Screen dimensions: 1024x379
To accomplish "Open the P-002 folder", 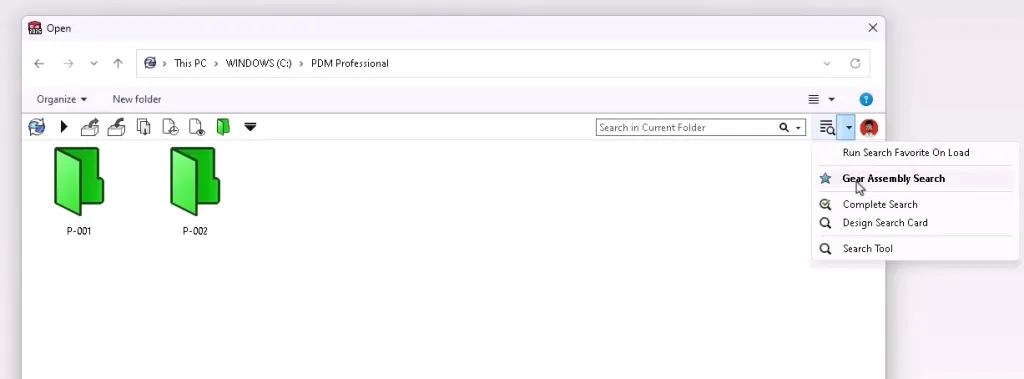I will (195, 191).
